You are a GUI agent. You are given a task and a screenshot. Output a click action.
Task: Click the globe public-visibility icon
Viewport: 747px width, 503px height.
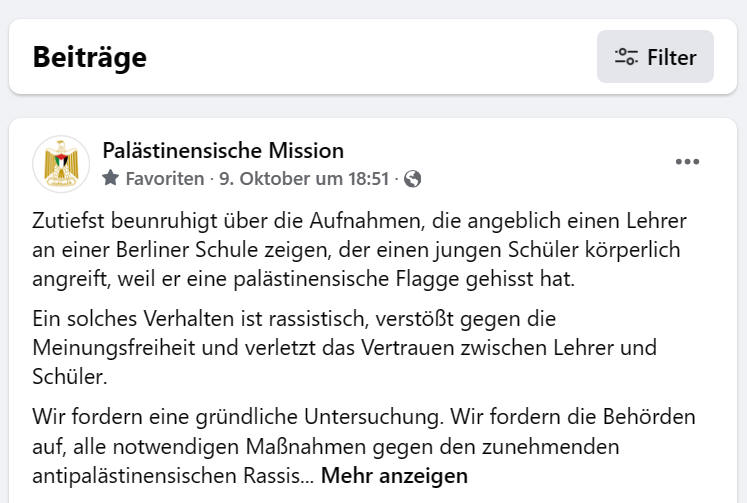412,179
